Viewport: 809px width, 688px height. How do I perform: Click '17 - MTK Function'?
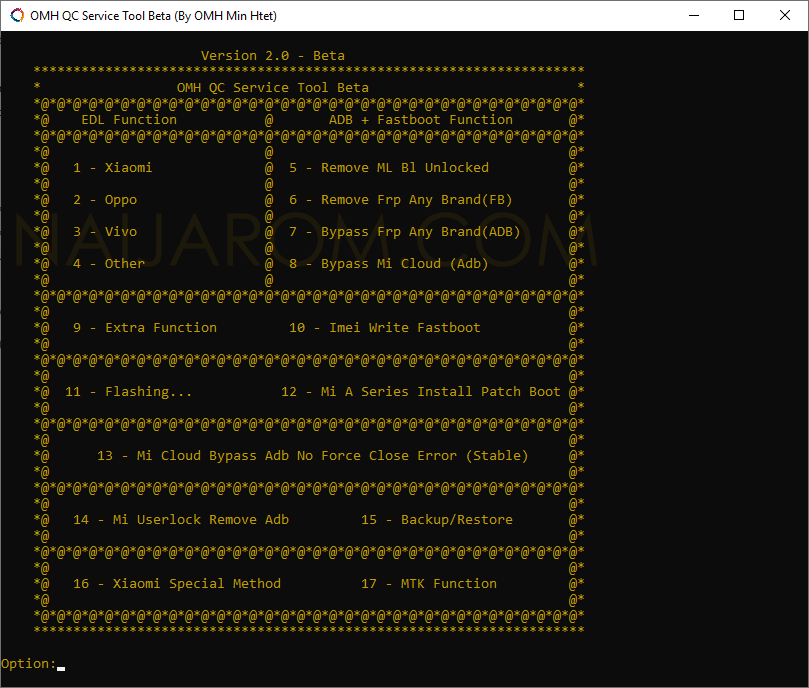point(429,584)
